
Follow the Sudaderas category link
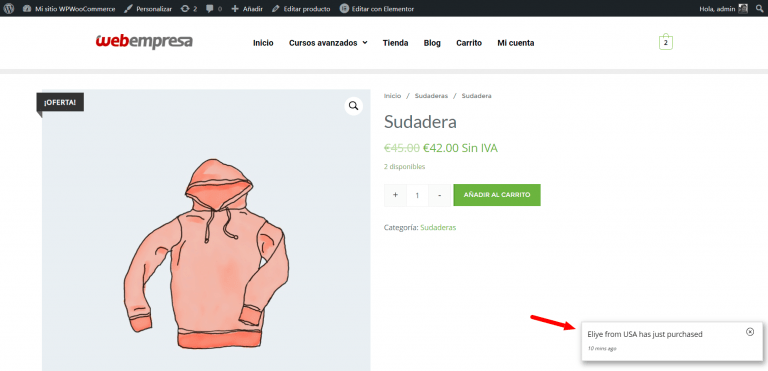tap(438, 227)
